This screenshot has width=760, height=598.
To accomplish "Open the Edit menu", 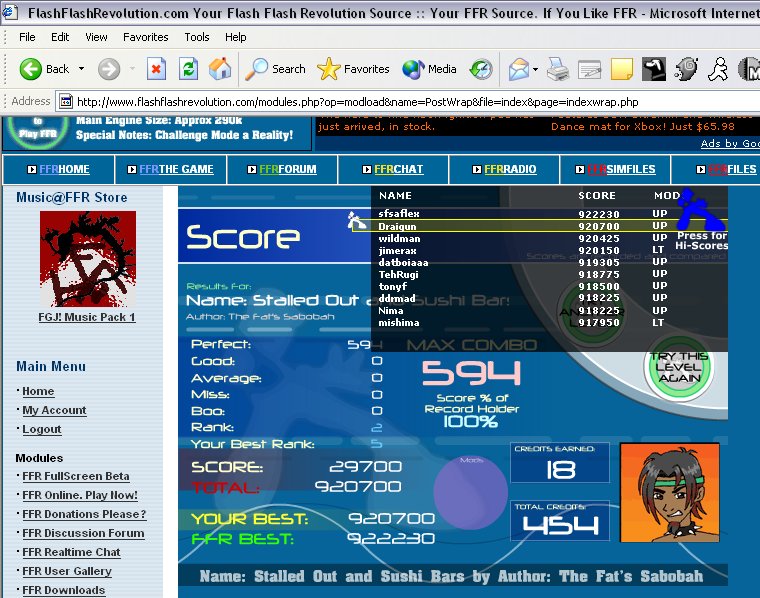I will click(60, 37).
